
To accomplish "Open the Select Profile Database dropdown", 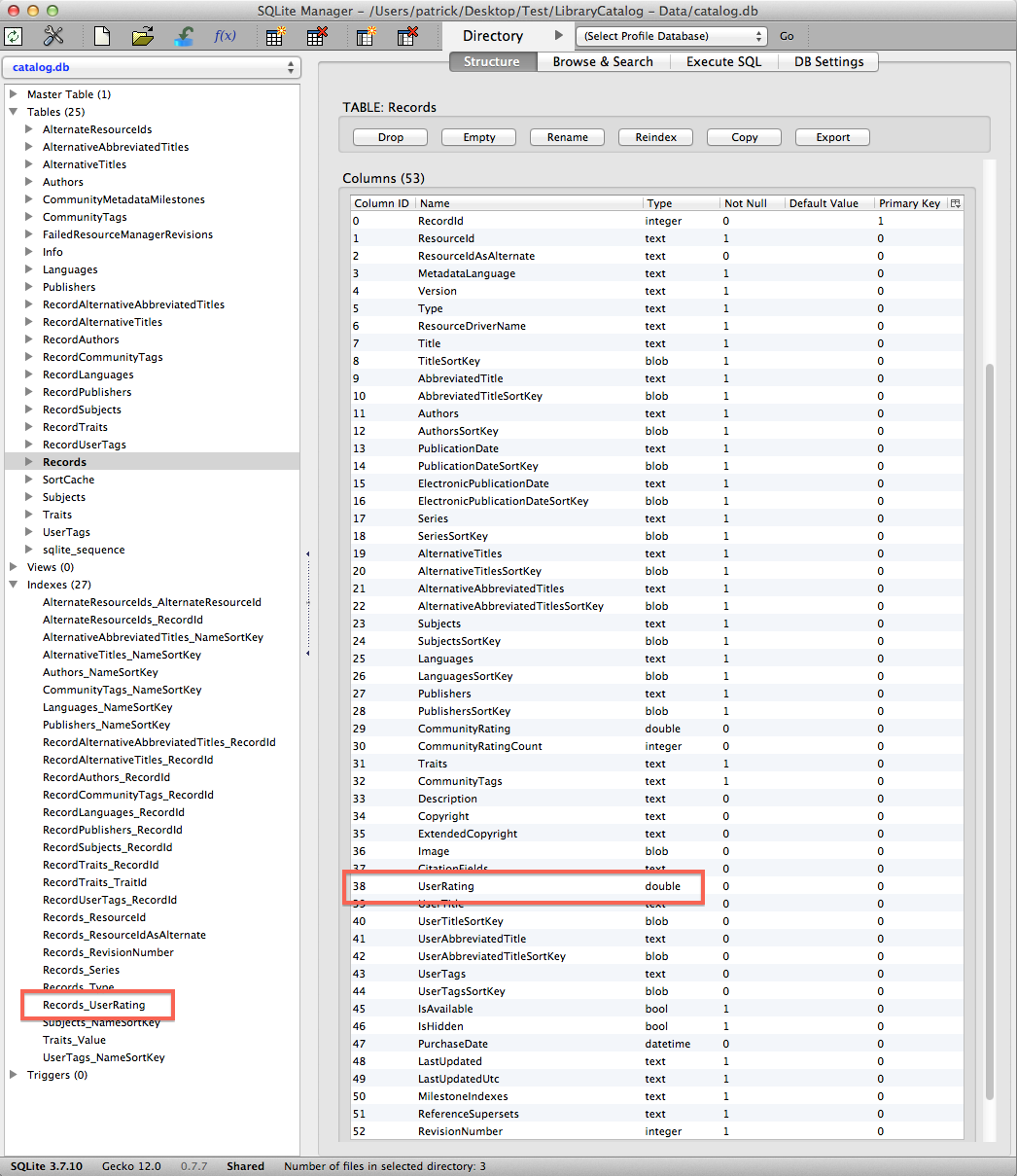I will (x=672, y=36).
